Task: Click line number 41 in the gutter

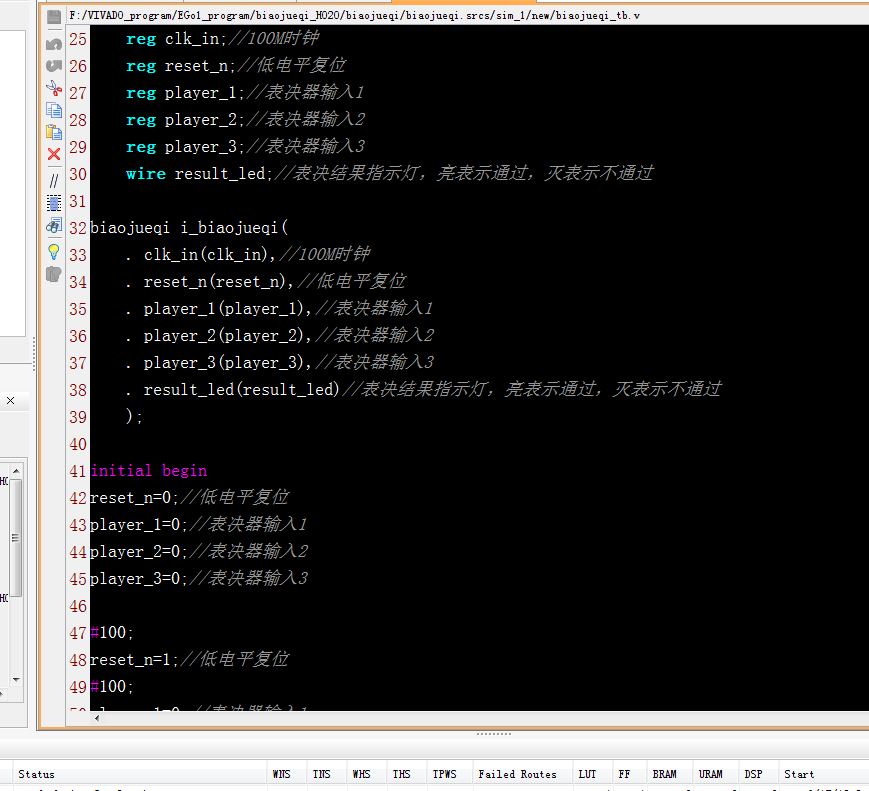Action: [78, 470]
